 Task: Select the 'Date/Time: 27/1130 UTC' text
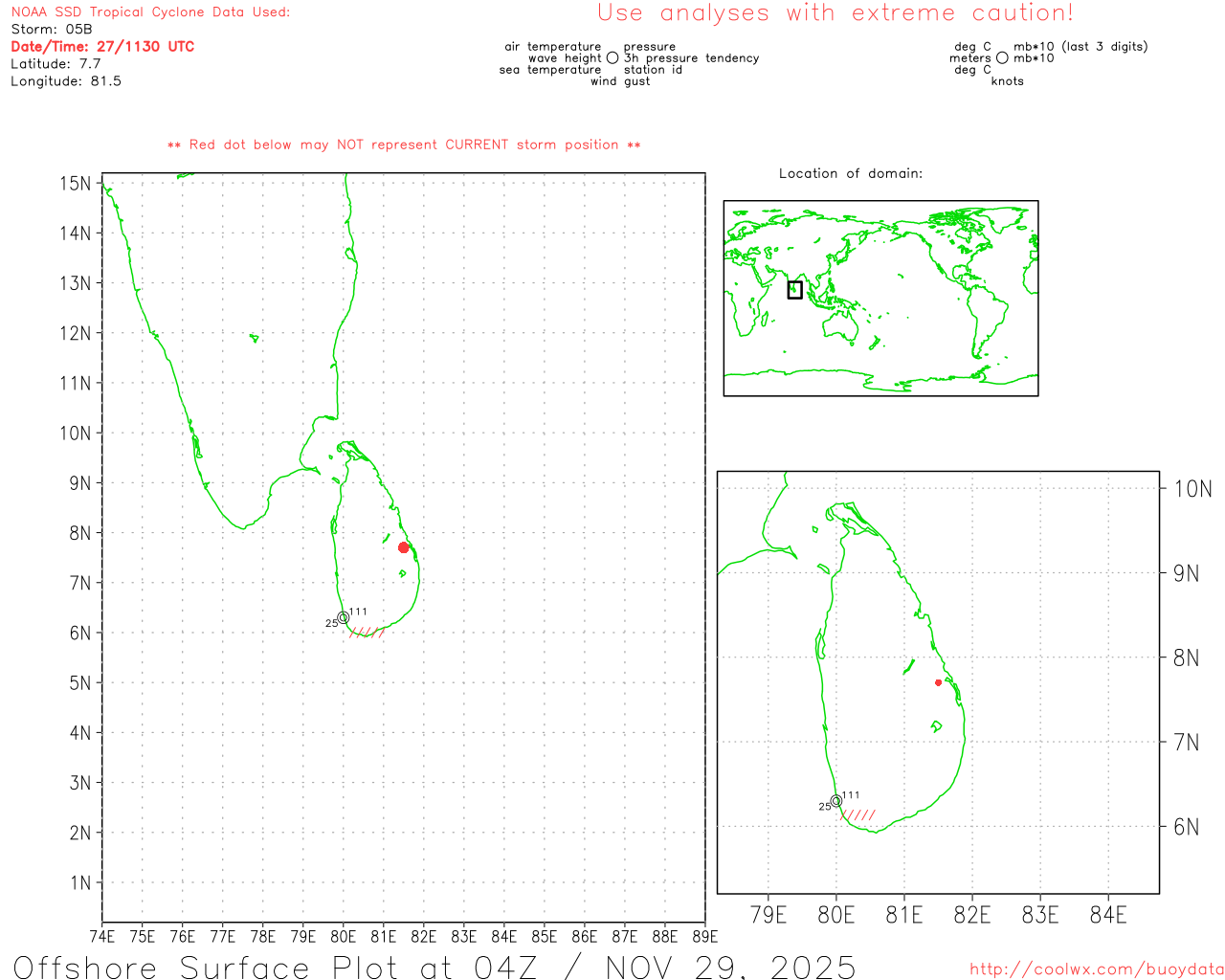(102, 47)
